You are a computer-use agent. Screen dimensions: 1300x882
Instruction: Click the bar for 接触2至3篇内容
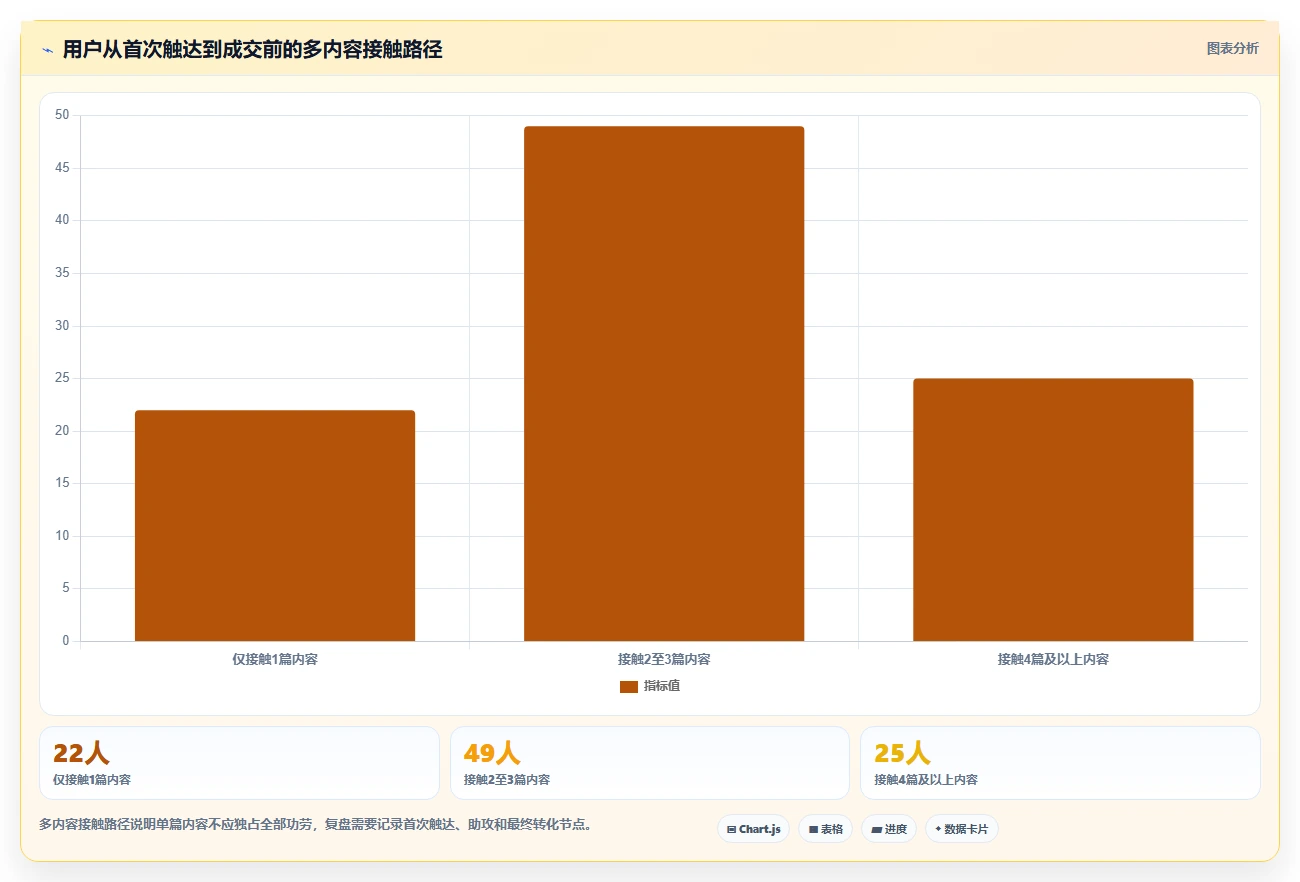pos(664,383)
